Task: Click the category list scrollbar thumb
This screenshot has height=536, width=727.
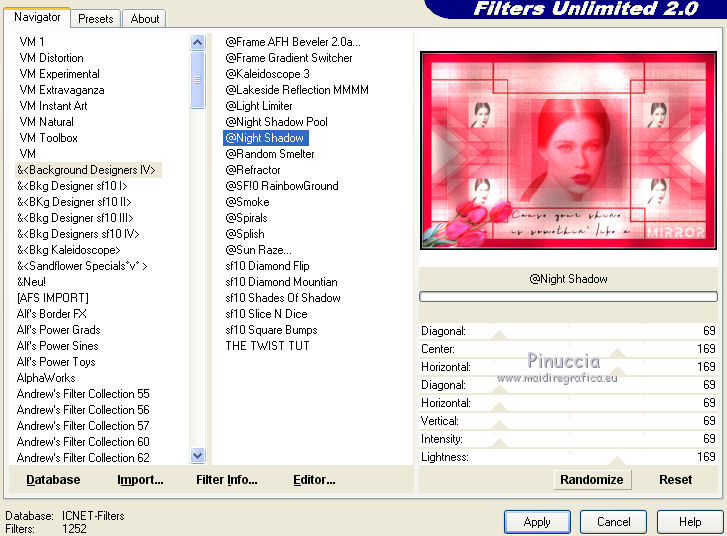Action: [x=198, y=80]
